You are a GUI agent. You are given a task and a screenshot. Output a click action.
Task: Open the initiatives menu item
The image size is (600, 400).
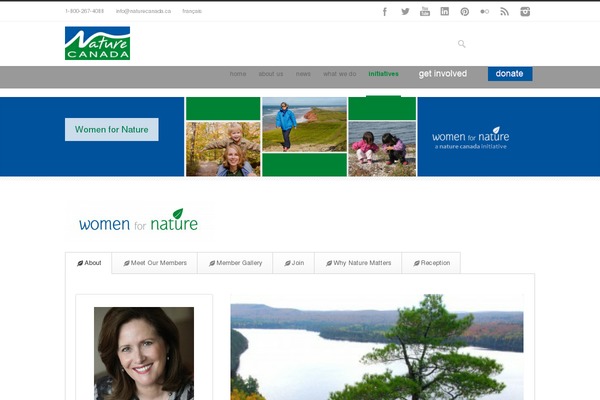point(383,74)
